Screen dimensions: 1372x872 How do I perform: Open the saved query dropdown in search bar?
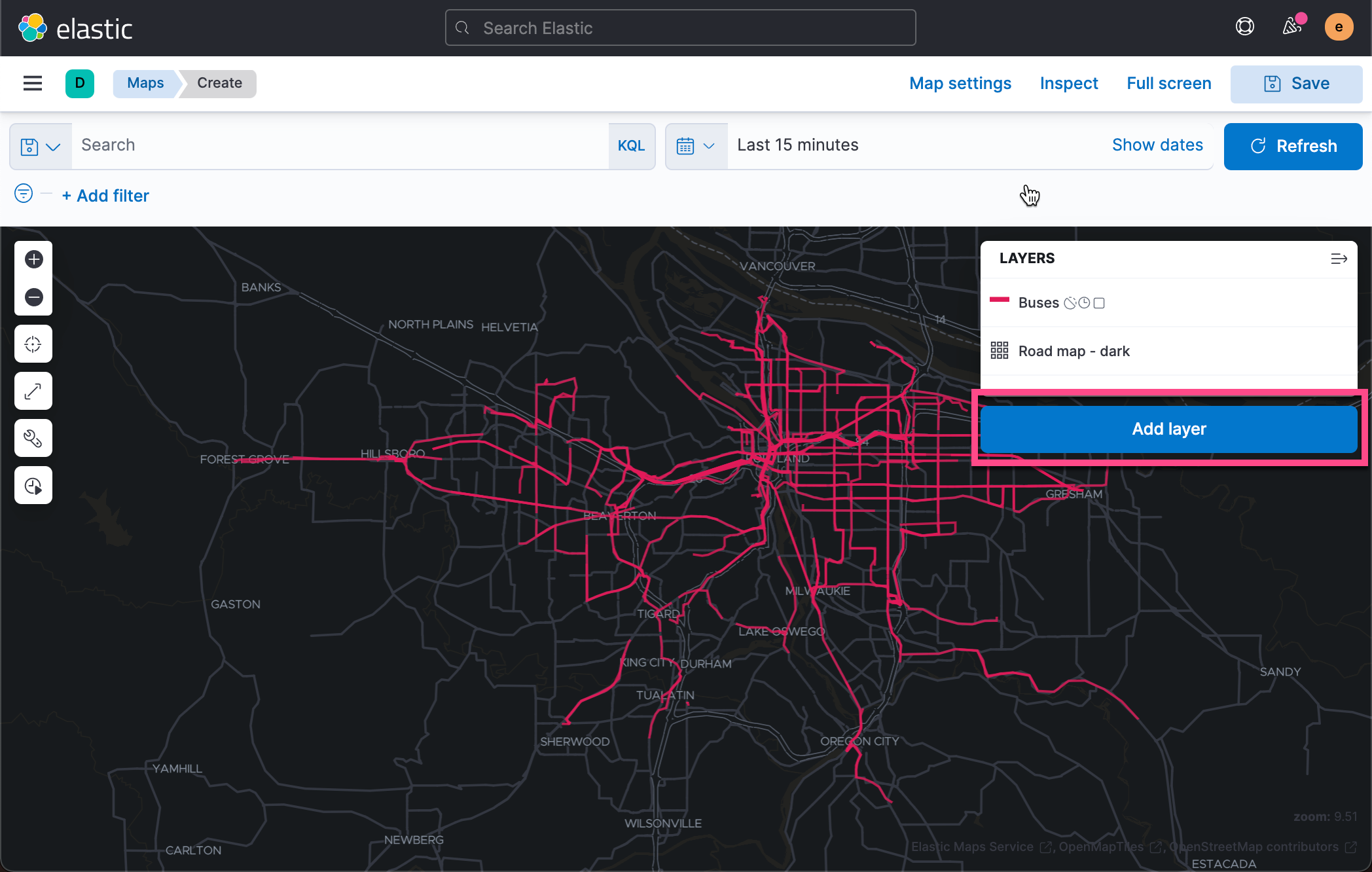point(41,146)
